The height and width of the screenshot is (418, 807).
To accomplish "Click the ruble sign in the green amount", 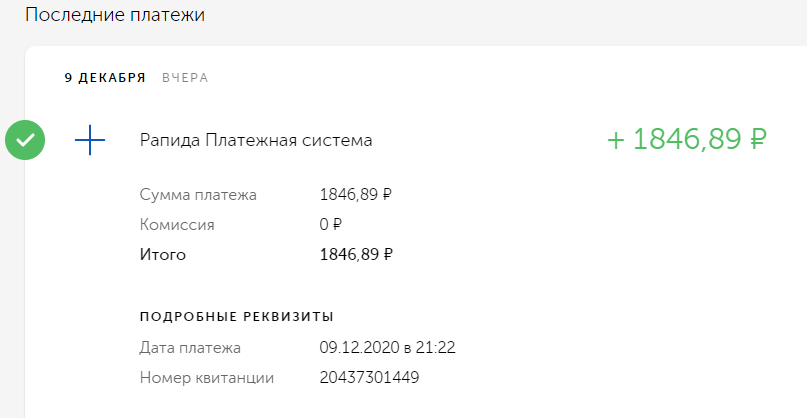I will 756,140.
